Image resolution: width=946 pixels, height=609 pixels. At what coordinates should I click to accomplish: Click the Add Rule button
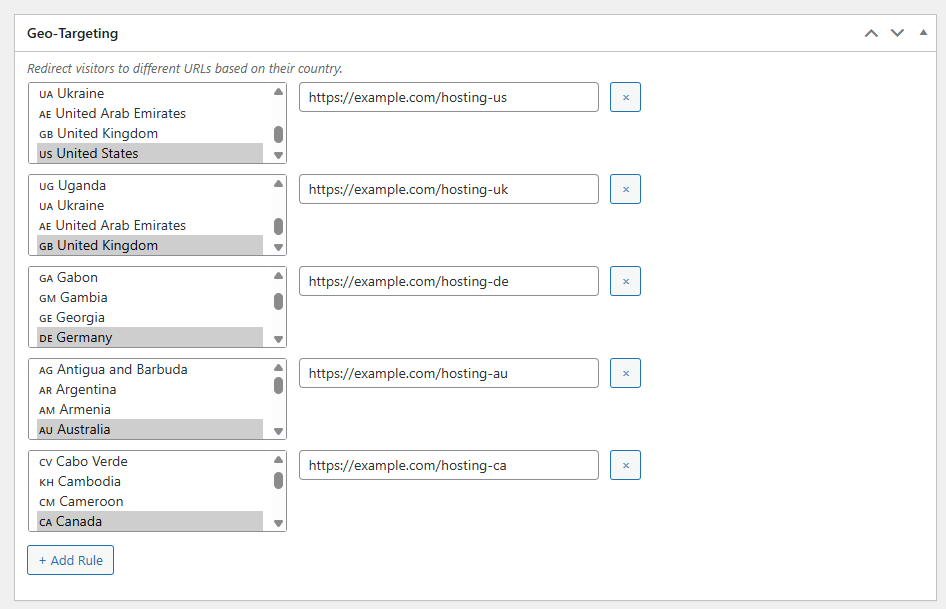[x=70, y=560]
